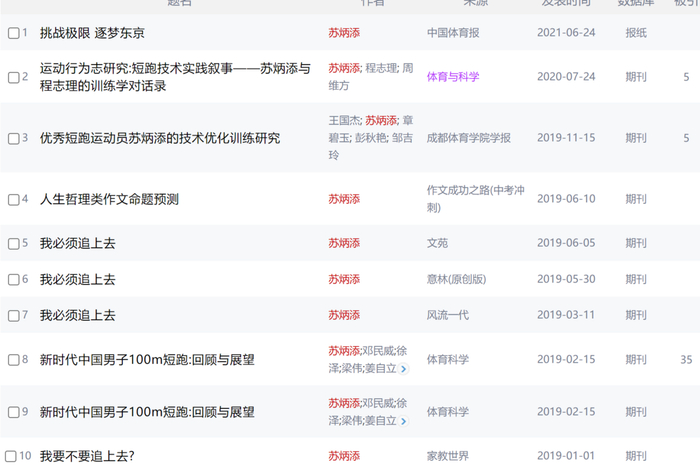
Task: Click citation count 35 in row 8
Action: [x=686, y=360]
